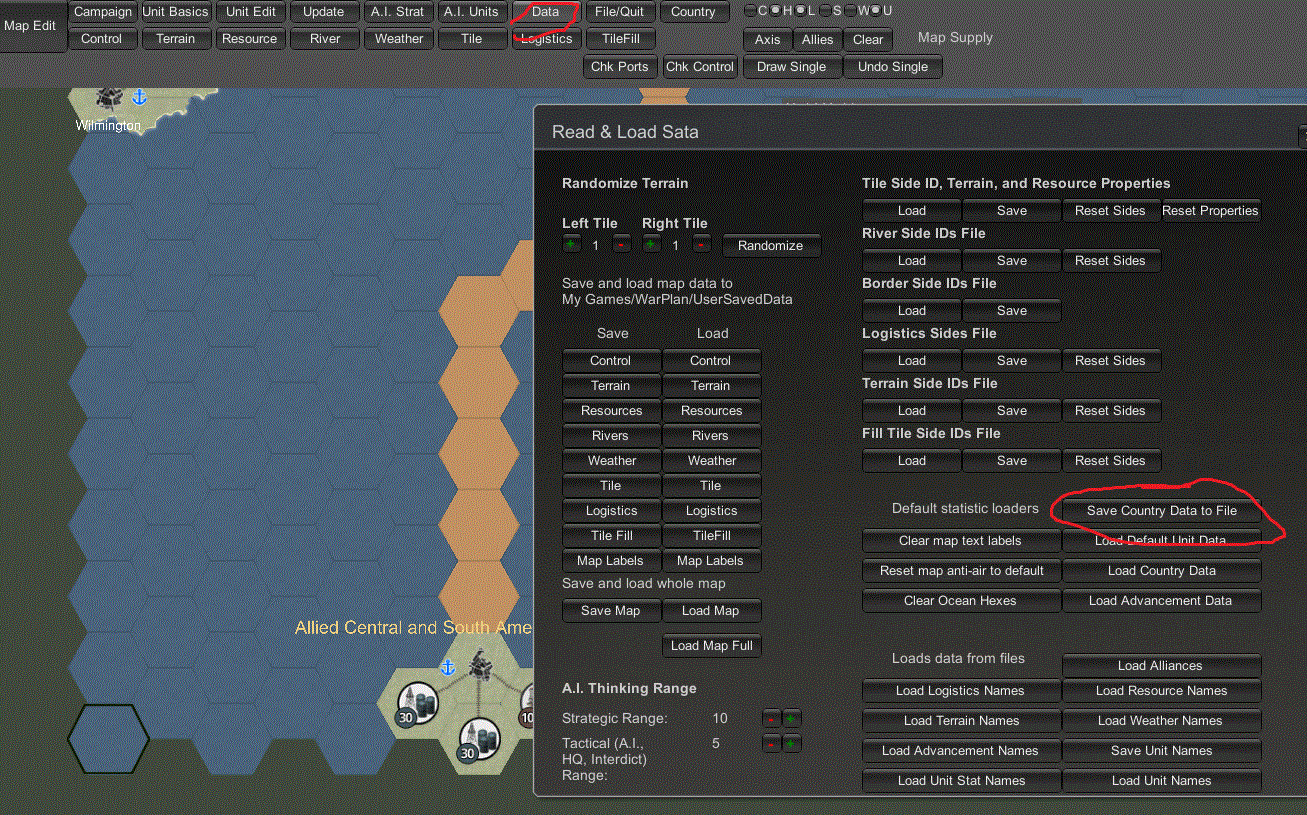Click the Clear Ocean Hexes button
Screen dimensions: 1307x815
961,601
